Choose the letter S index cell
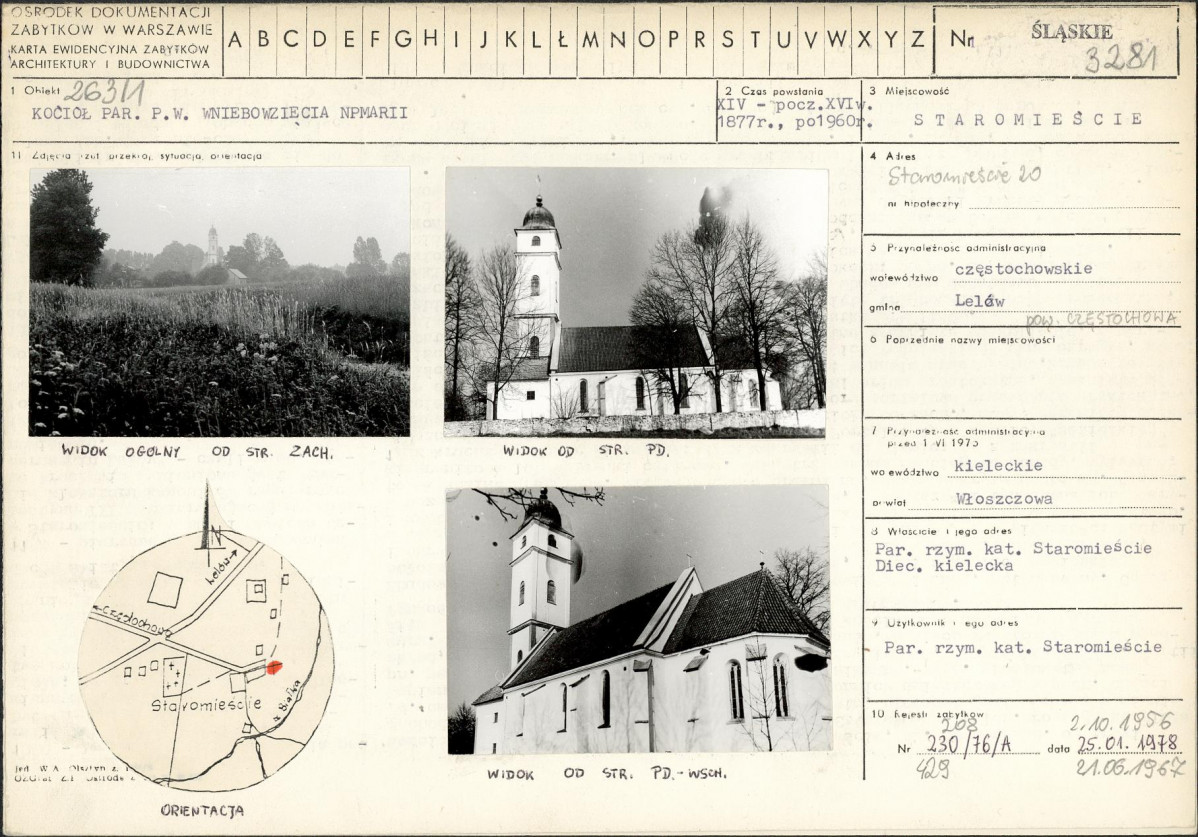 (727, 40)
